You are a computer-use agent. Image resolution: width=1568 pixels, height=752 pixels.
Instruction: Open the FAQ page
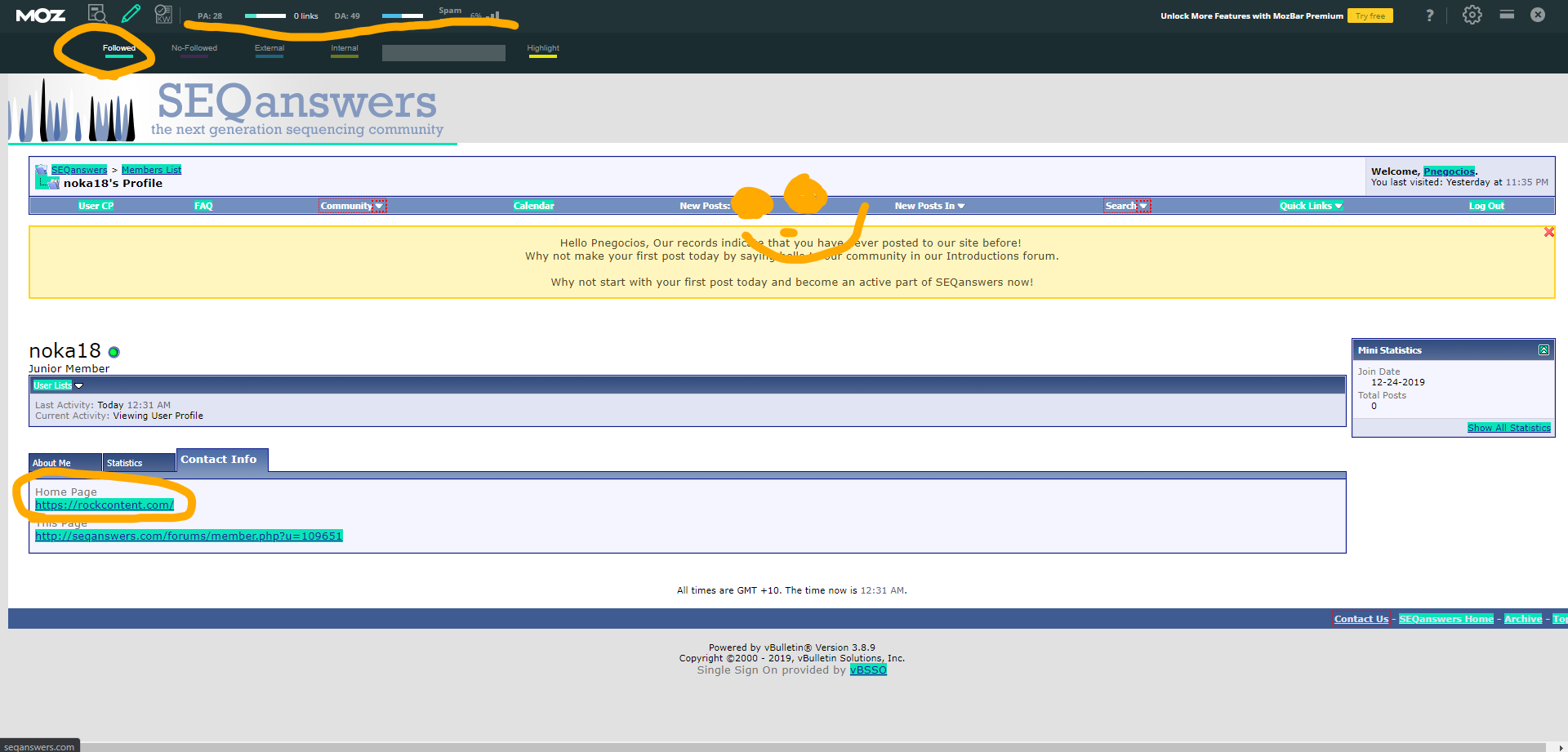click(203, 206)
